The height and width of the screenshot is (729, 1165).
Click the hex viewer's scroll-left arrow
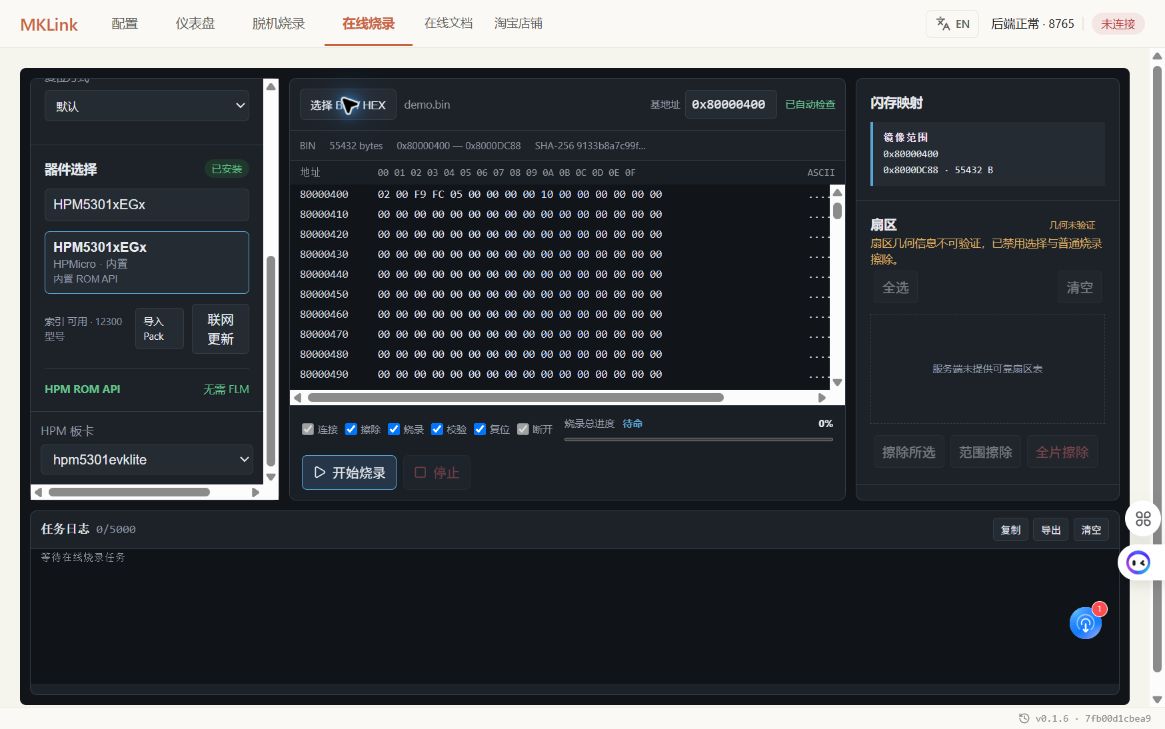point(298,398)
